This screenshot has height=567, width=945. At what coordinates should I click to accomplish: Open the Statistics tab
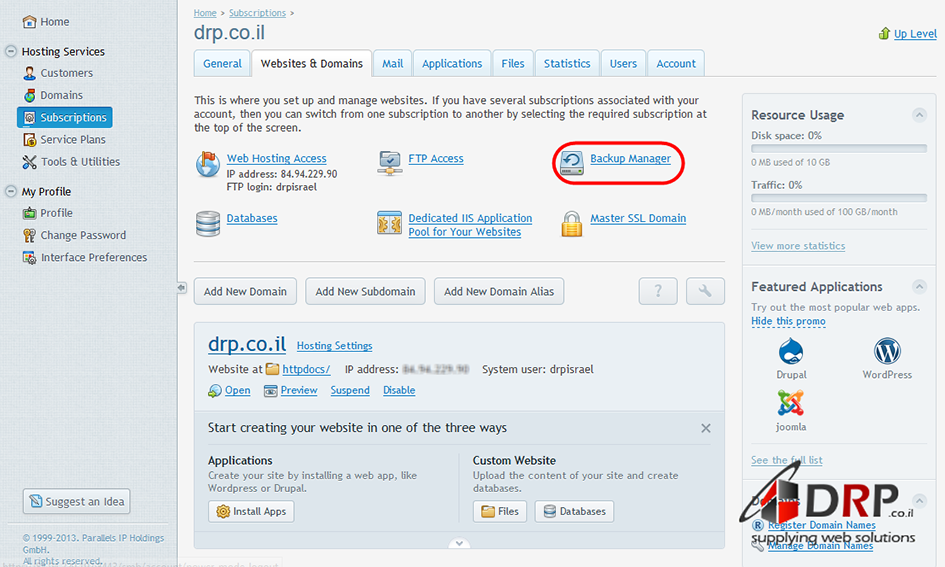click(x=567, y=63)
